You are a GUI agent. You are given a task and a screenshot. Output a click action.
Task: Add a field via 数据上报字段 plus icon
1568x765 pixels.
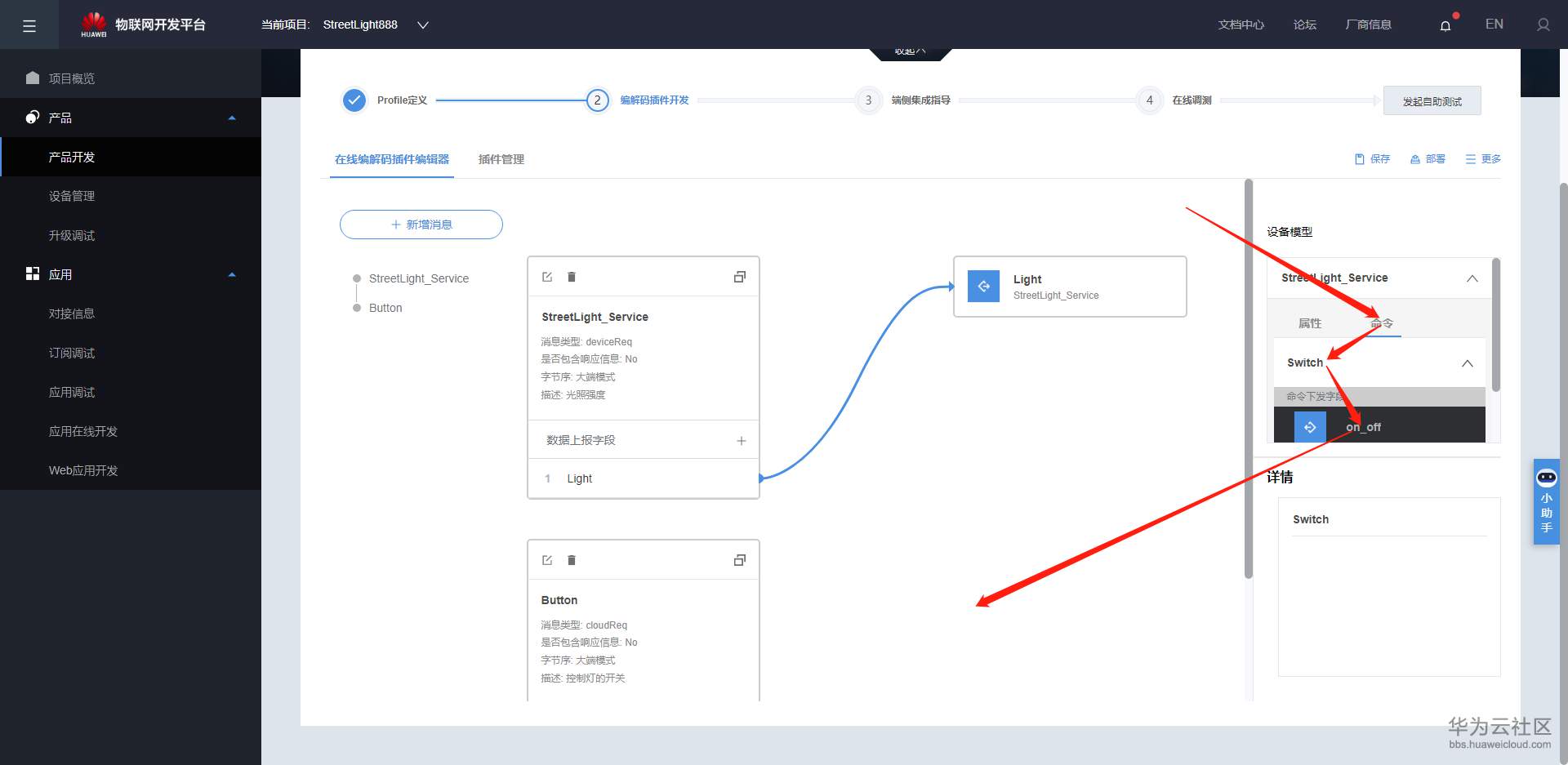click(x=742, y=441)
